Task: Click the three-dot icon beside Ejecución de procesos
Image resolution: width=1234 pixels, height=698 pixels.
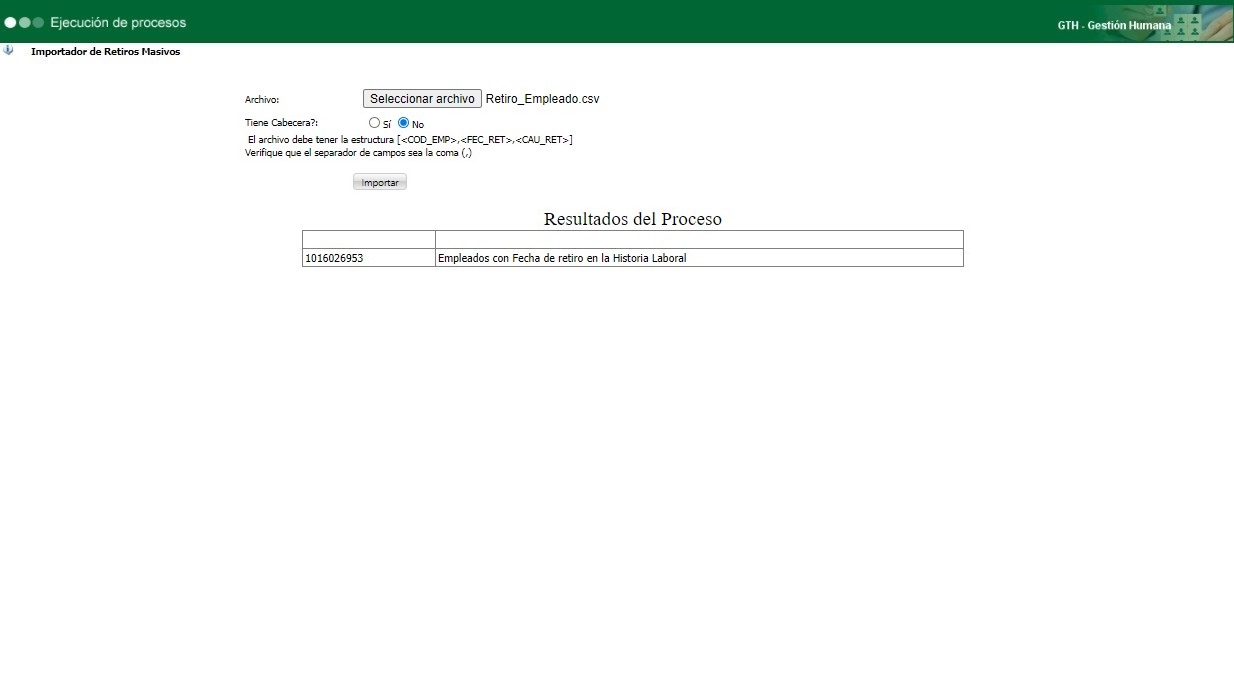Action: pos(24,22)
